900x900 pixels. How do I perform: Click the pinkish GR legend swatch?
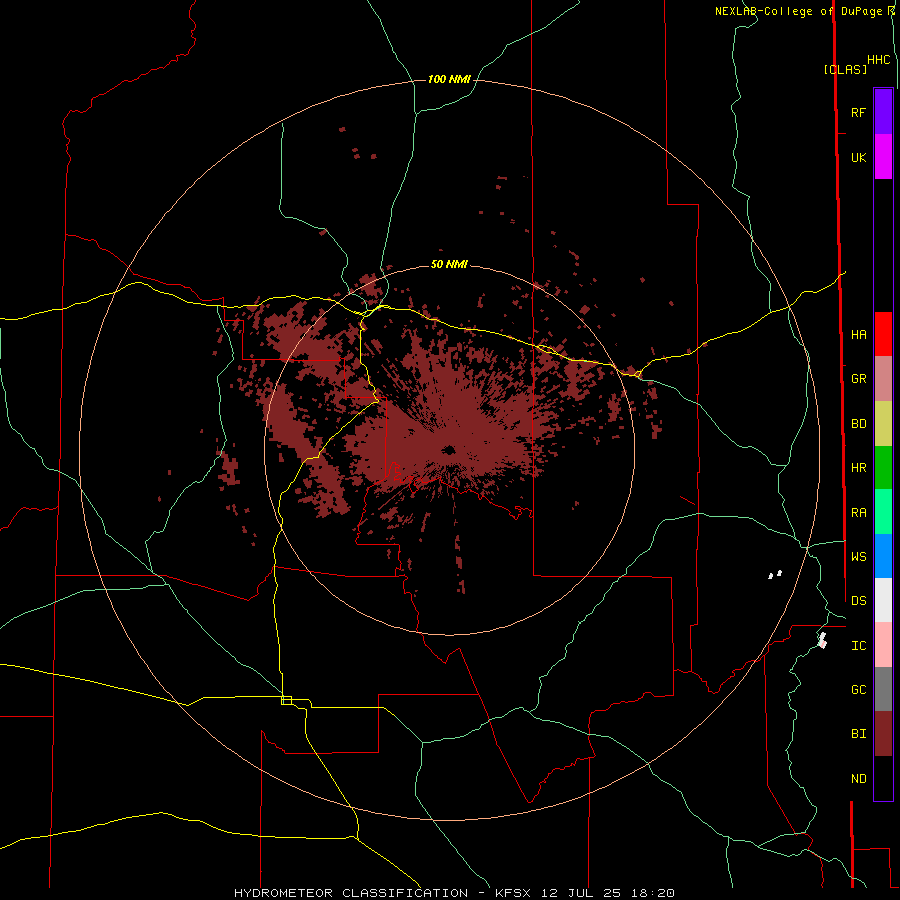tap(883, 379)
